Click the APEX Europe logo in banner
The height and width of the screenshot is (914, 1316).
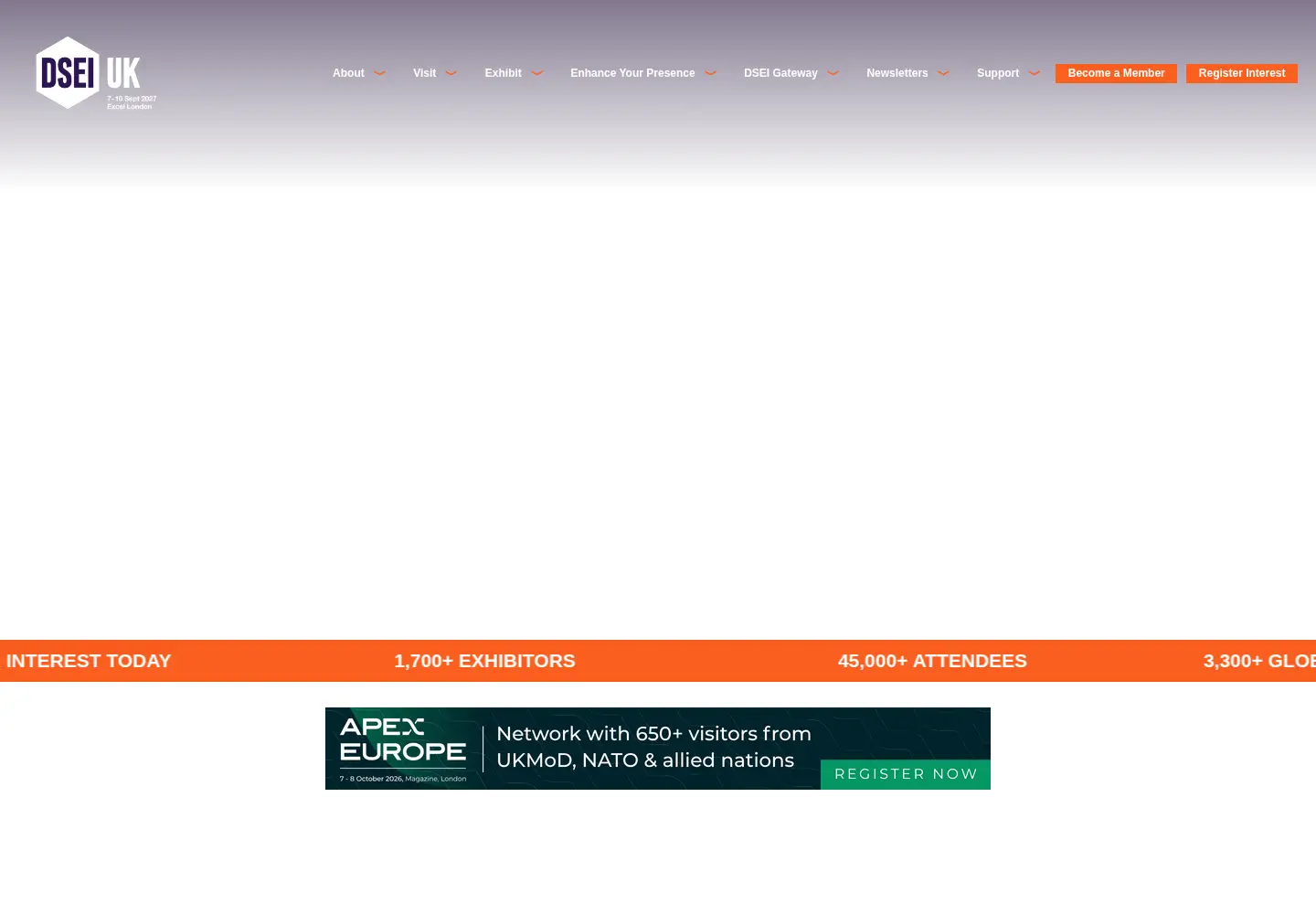point(403,739)
